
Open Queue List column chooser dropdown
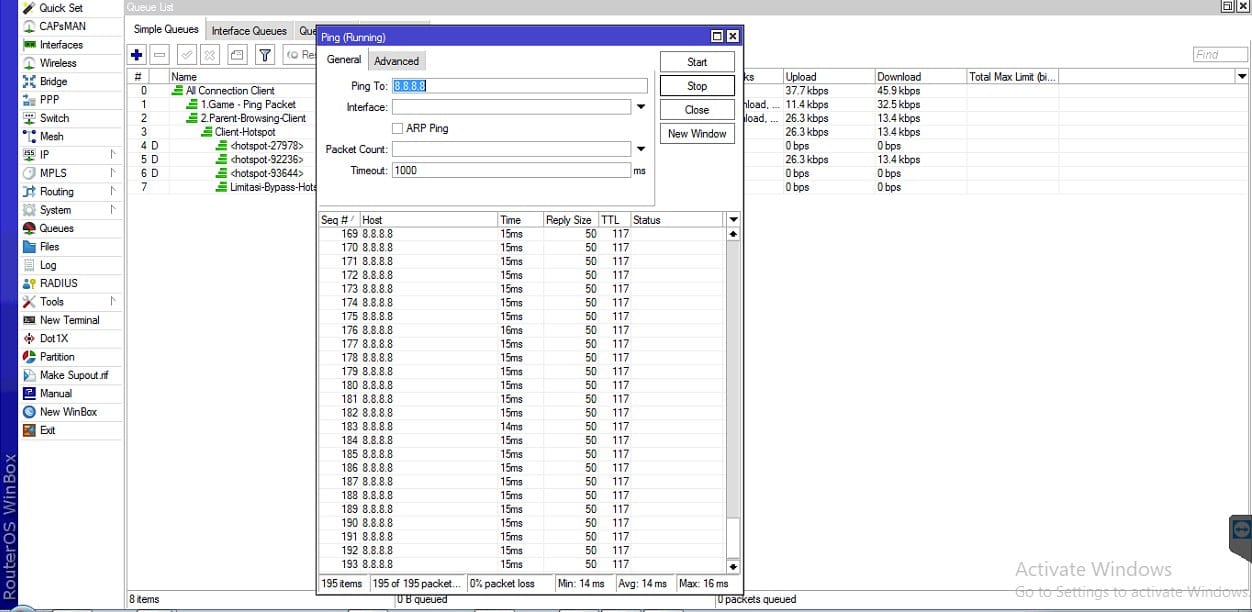tap(1242, 77)
